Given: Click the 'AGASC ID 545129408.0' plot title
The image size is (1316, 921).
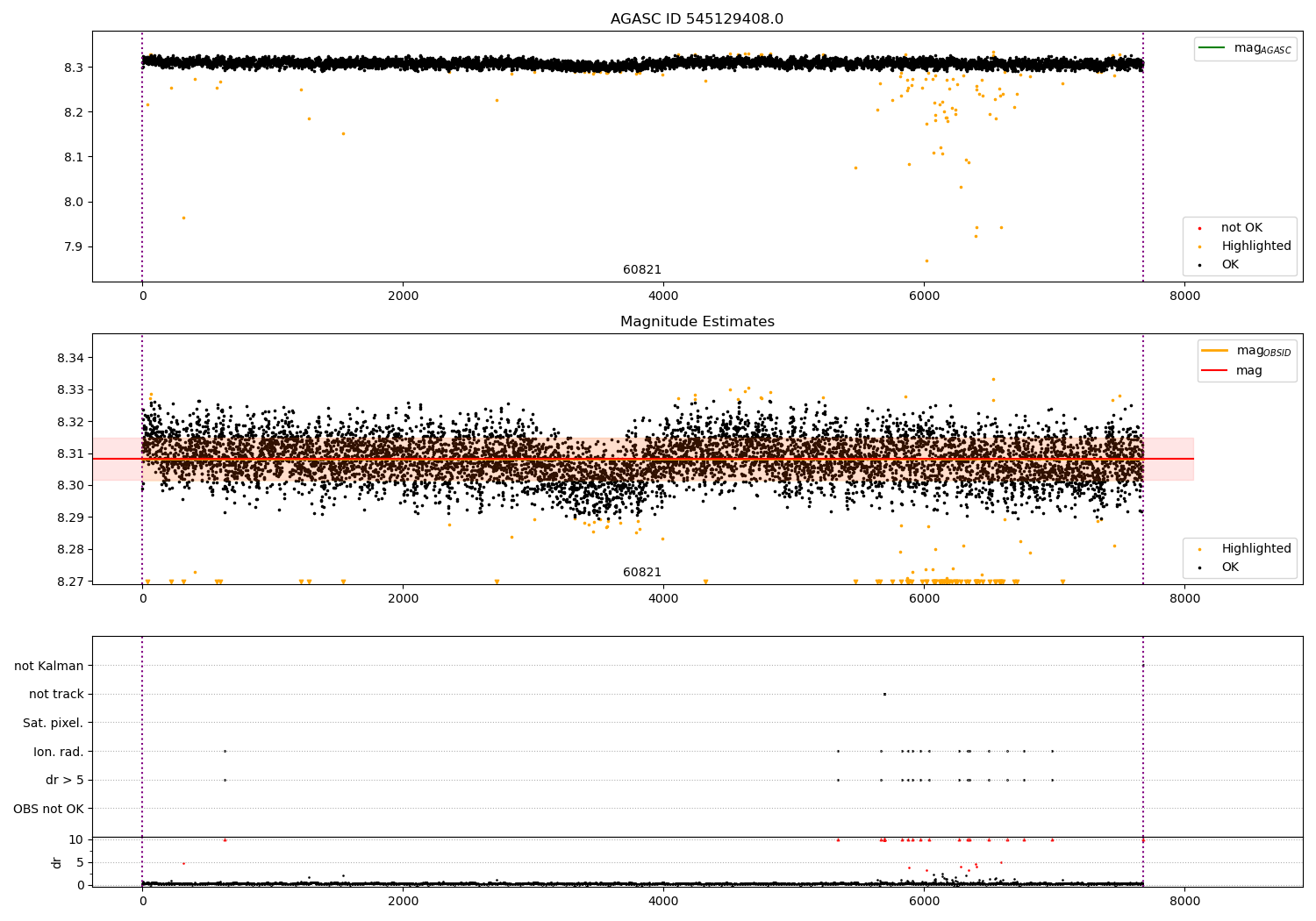Looking at the screenshot, I should pyautogui.click(x=697, y=19).
